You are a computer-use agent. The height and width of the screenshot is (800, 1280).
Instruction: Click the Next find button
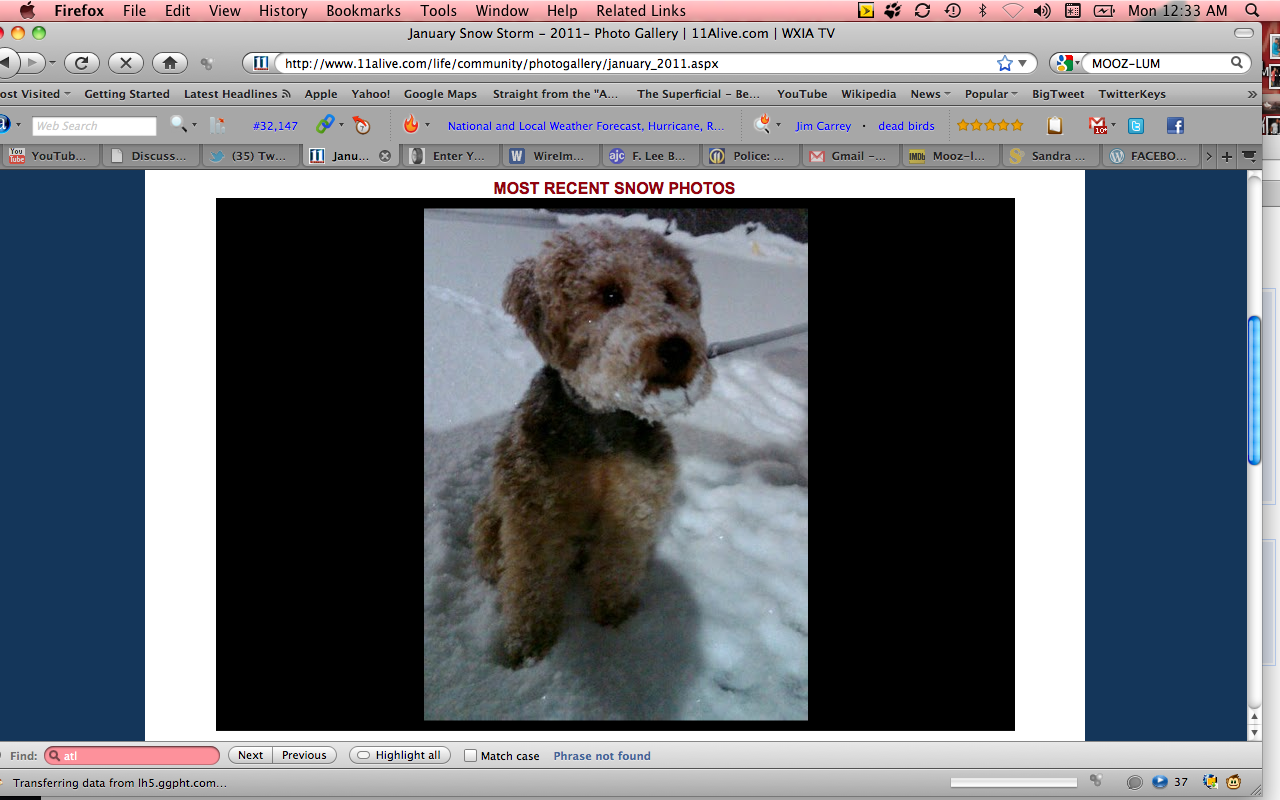[250, 756]
